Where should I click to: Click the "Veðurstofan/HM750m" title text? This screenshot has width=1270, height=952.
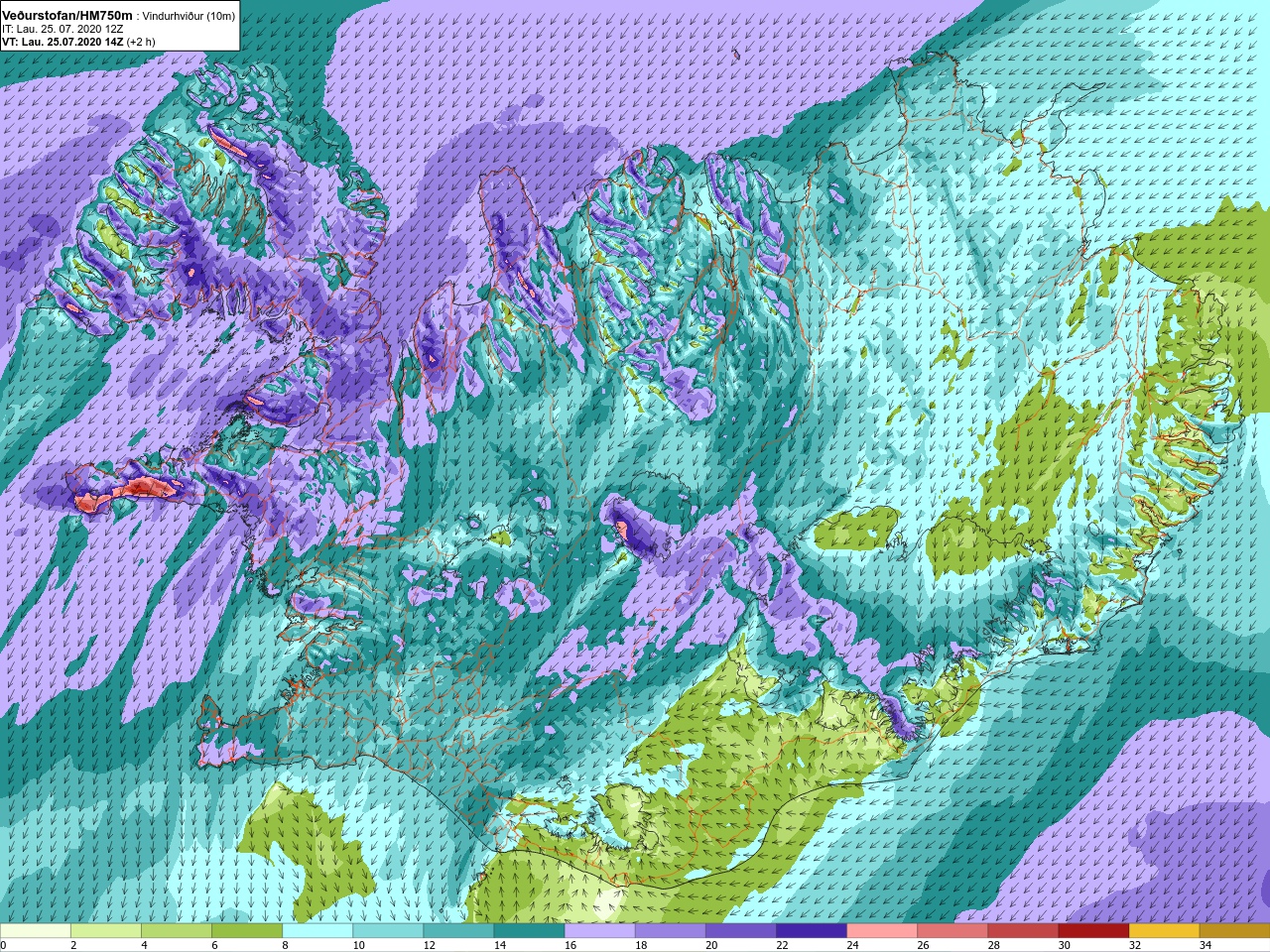[66, 16]
